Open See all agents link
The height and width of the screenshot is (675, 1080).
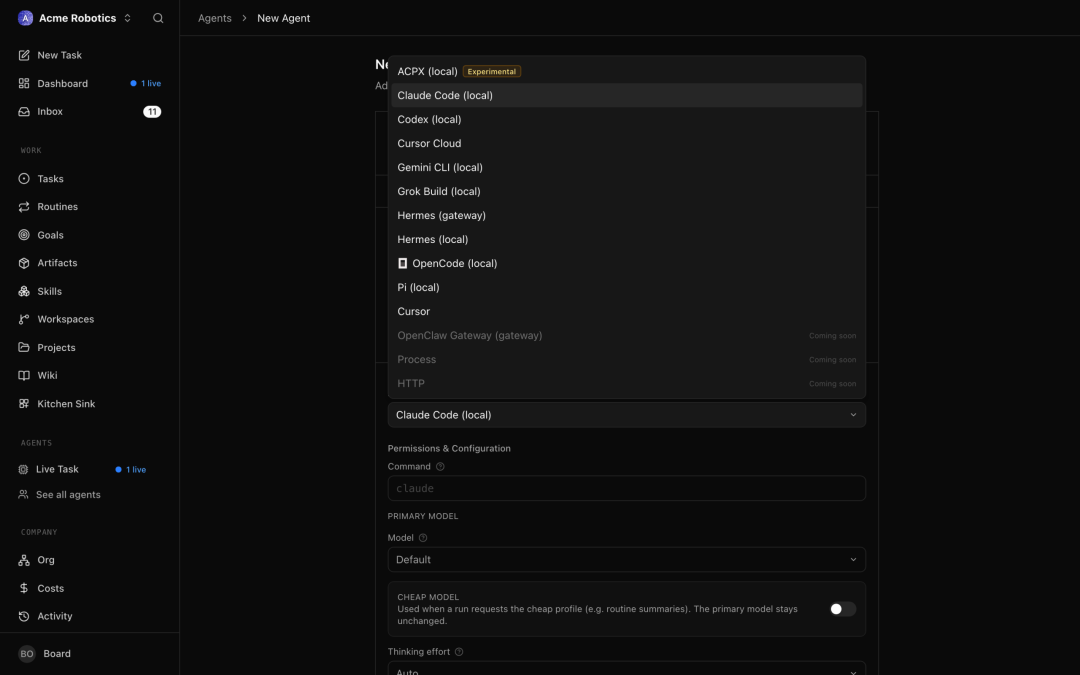[x=68, y=495]
